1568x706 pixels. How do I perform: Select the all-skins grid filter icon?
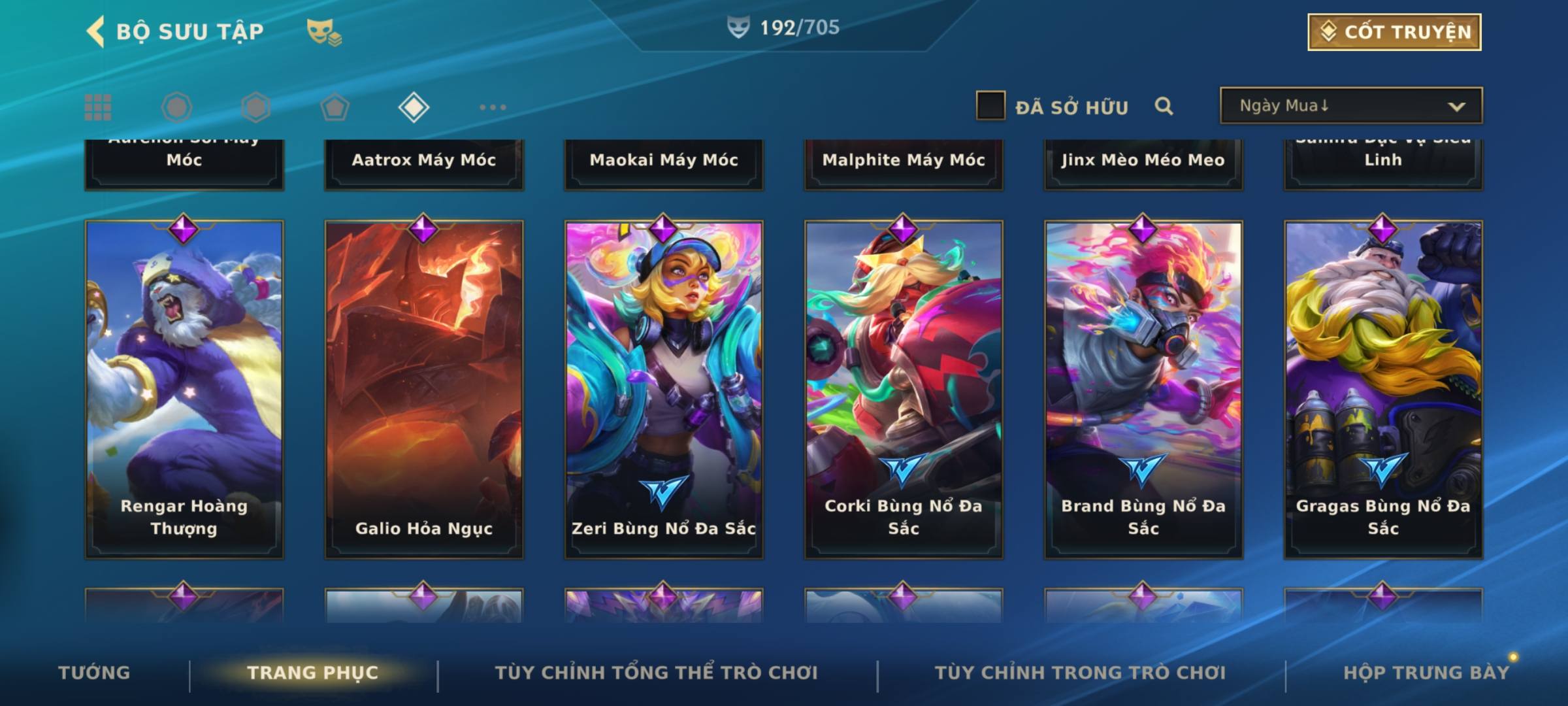coord(98,107)
